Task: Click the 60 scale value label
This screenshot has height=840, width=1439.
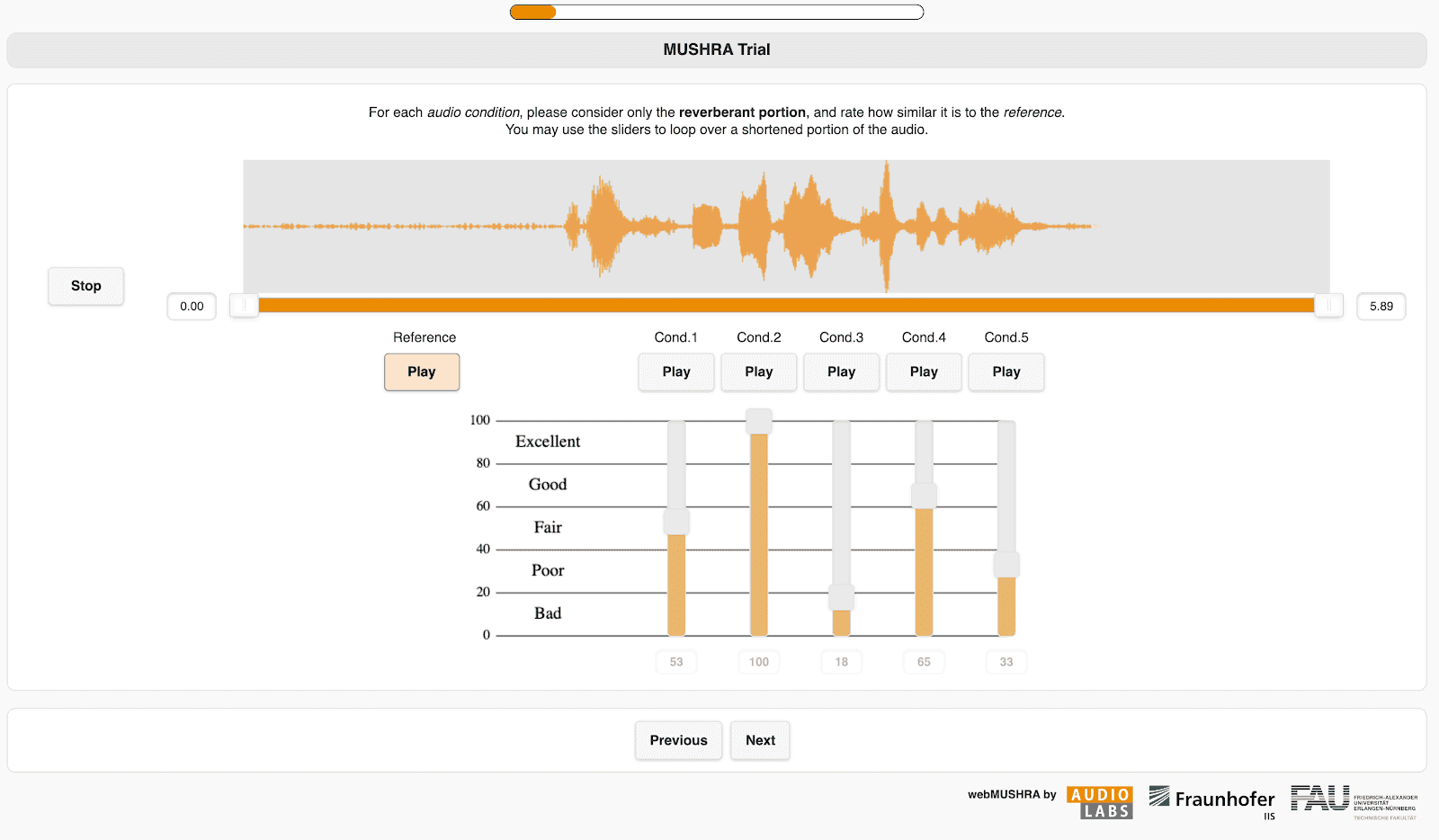Action: pos(483,506)
